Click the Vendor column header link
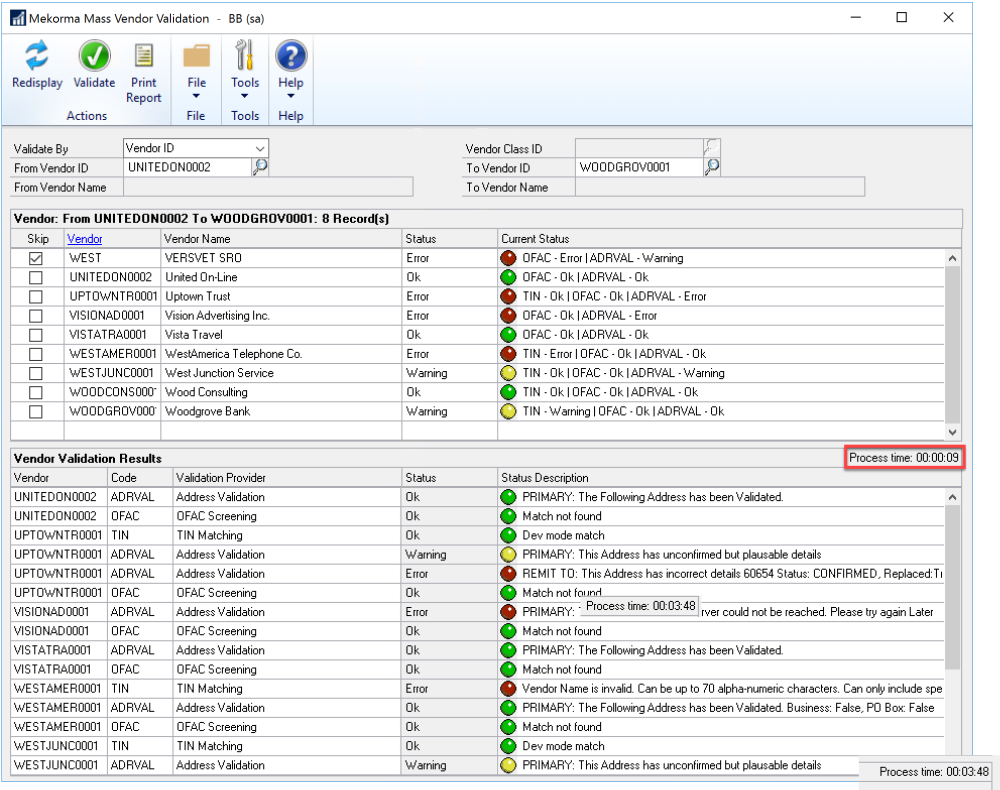 [x=84, y=239]
